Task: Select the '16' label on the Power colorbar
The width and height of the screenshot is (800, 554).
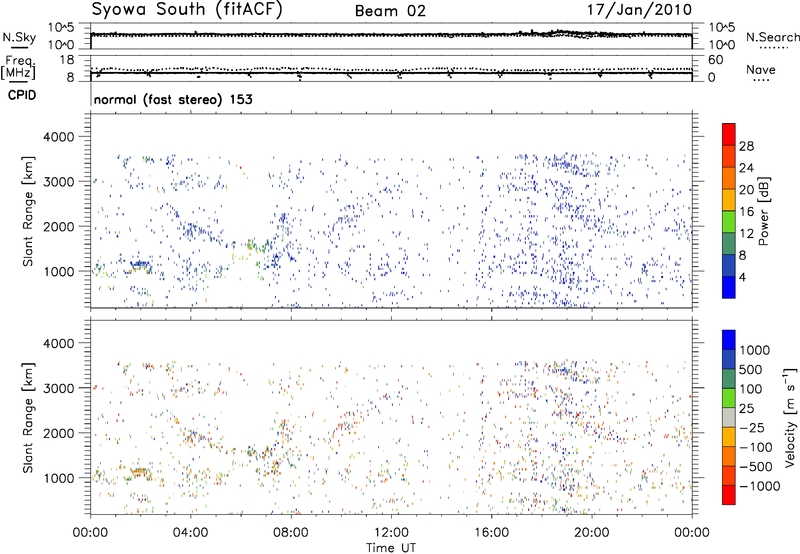Action: point(746,212)
